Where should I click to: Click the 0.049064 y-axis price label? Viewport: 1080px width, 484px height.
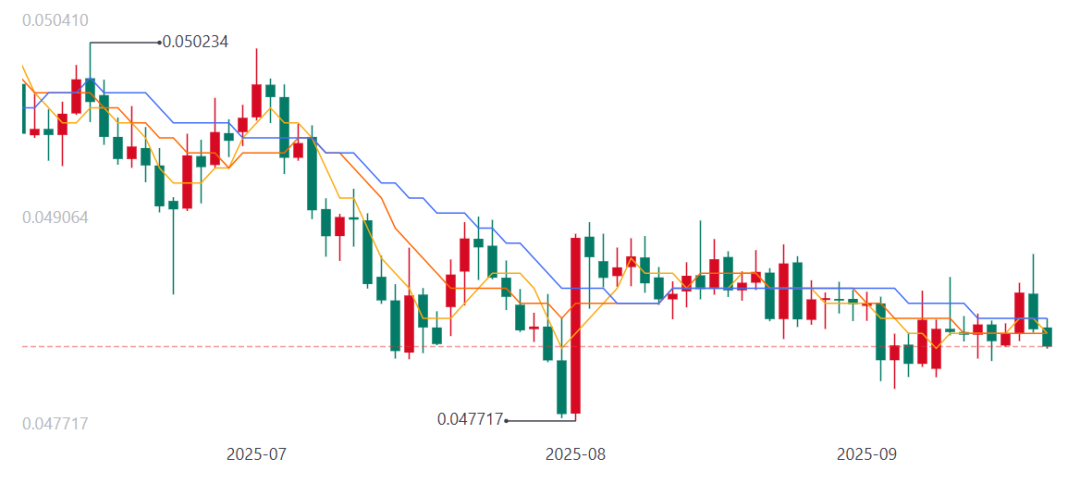[x=55, y=217]
